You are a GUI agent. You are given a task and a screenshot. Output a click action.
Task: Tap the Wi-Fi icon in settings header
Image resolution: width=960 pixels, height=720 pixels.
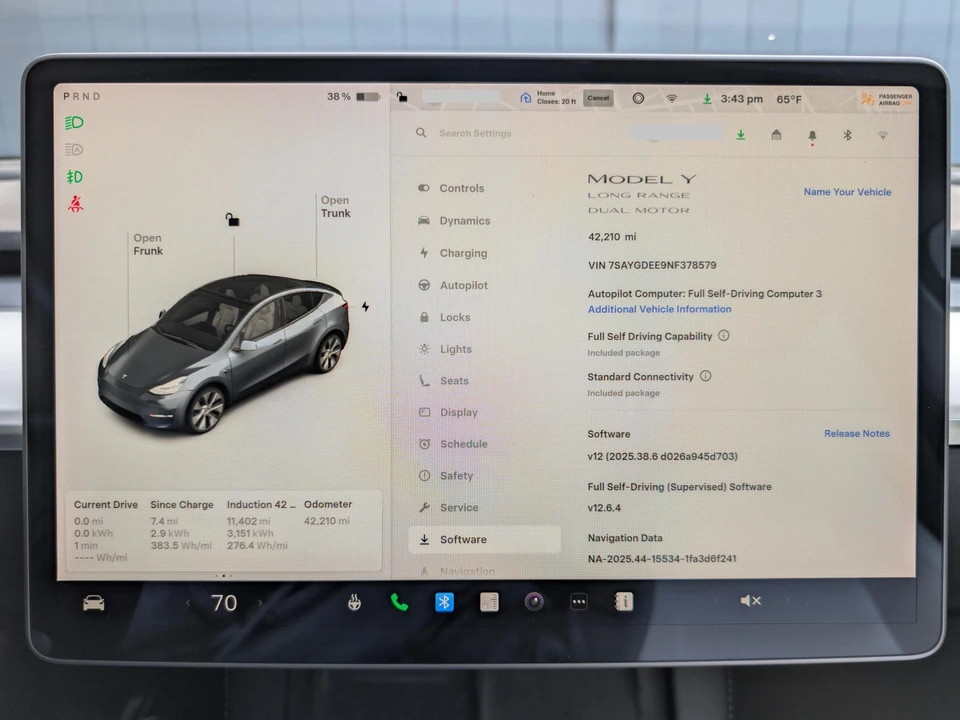[x=883, y=135]
